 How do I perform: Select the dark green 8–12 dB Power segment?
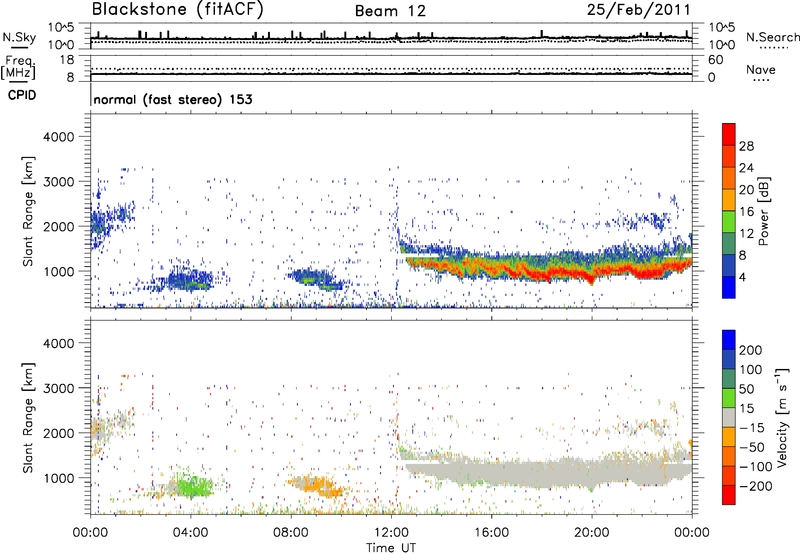pyautogui.click(x=729, y=244)
